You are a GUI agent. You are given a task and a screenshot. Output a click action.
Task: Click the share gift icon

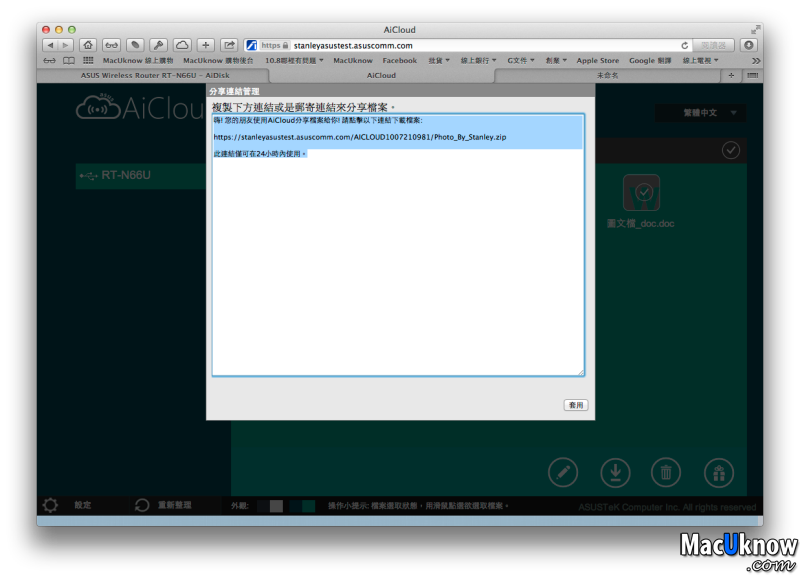pyautogui.click(x=717, y=471)
